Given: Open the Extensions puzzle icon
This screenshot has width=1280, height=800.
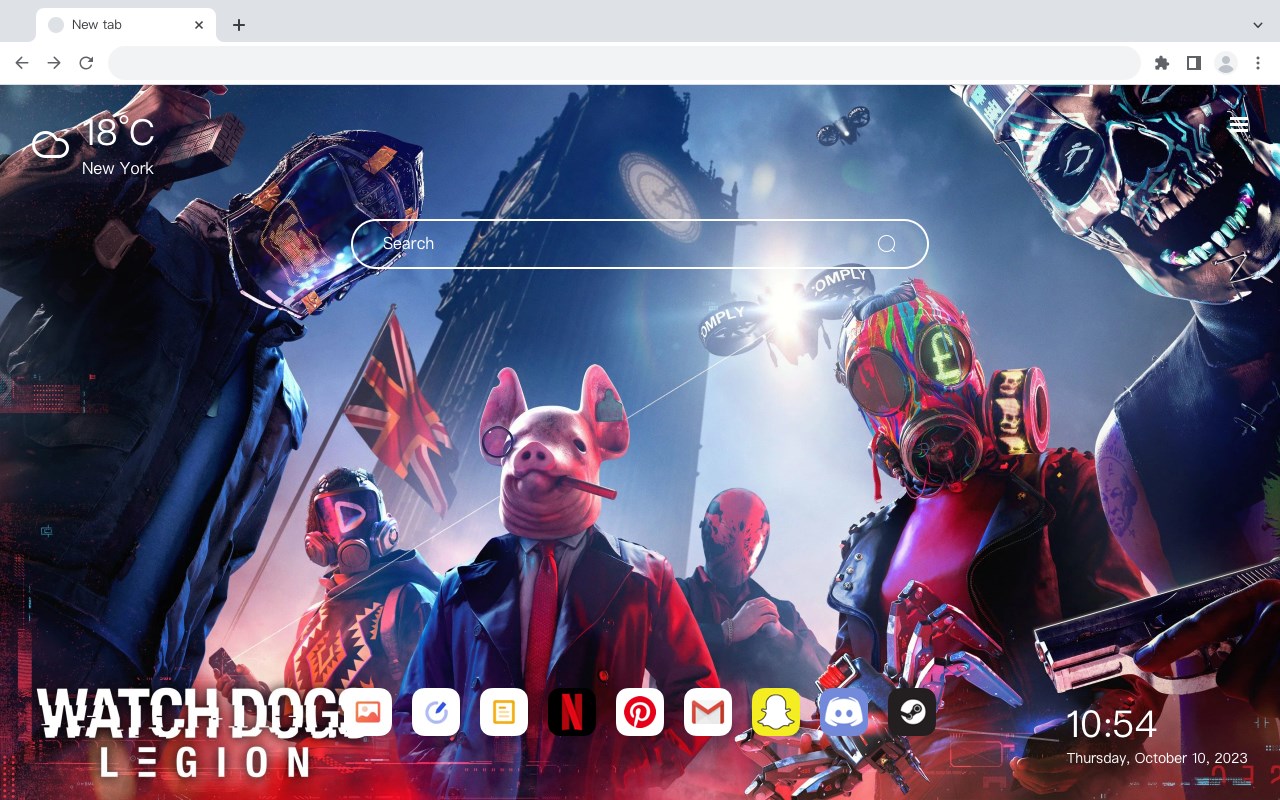Looking at the screenshot, I should pyautogui.click(x=1161, y=63).
